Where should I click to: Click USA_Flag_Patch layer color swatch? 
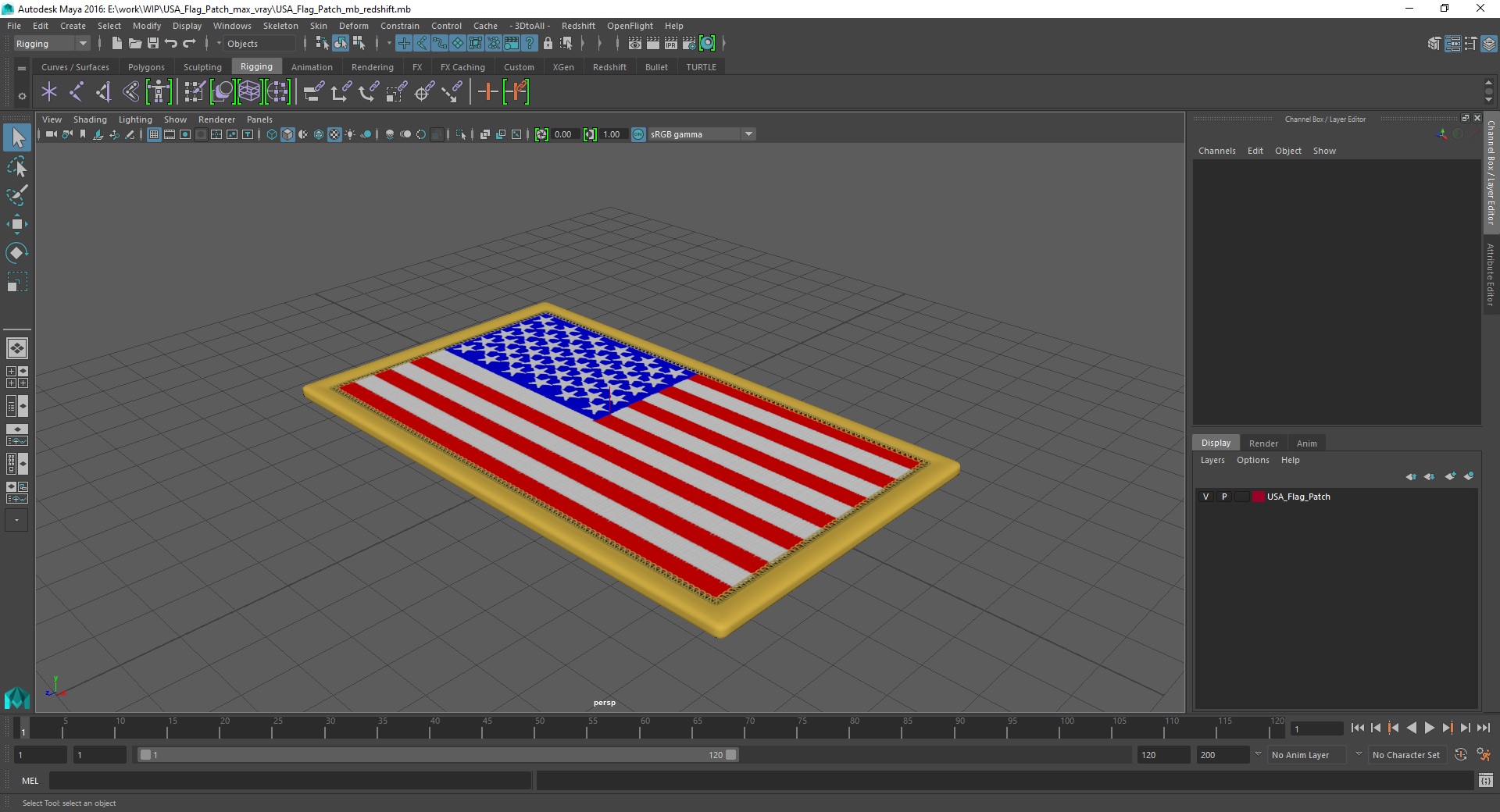pyautogui.click(x=1258, y=497)
